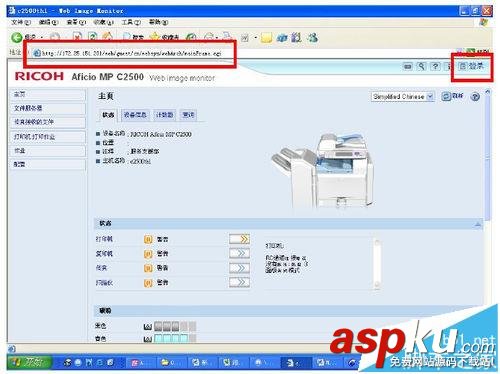
Task: Select the c2500tbl host name value
Action: coord(140,161)
